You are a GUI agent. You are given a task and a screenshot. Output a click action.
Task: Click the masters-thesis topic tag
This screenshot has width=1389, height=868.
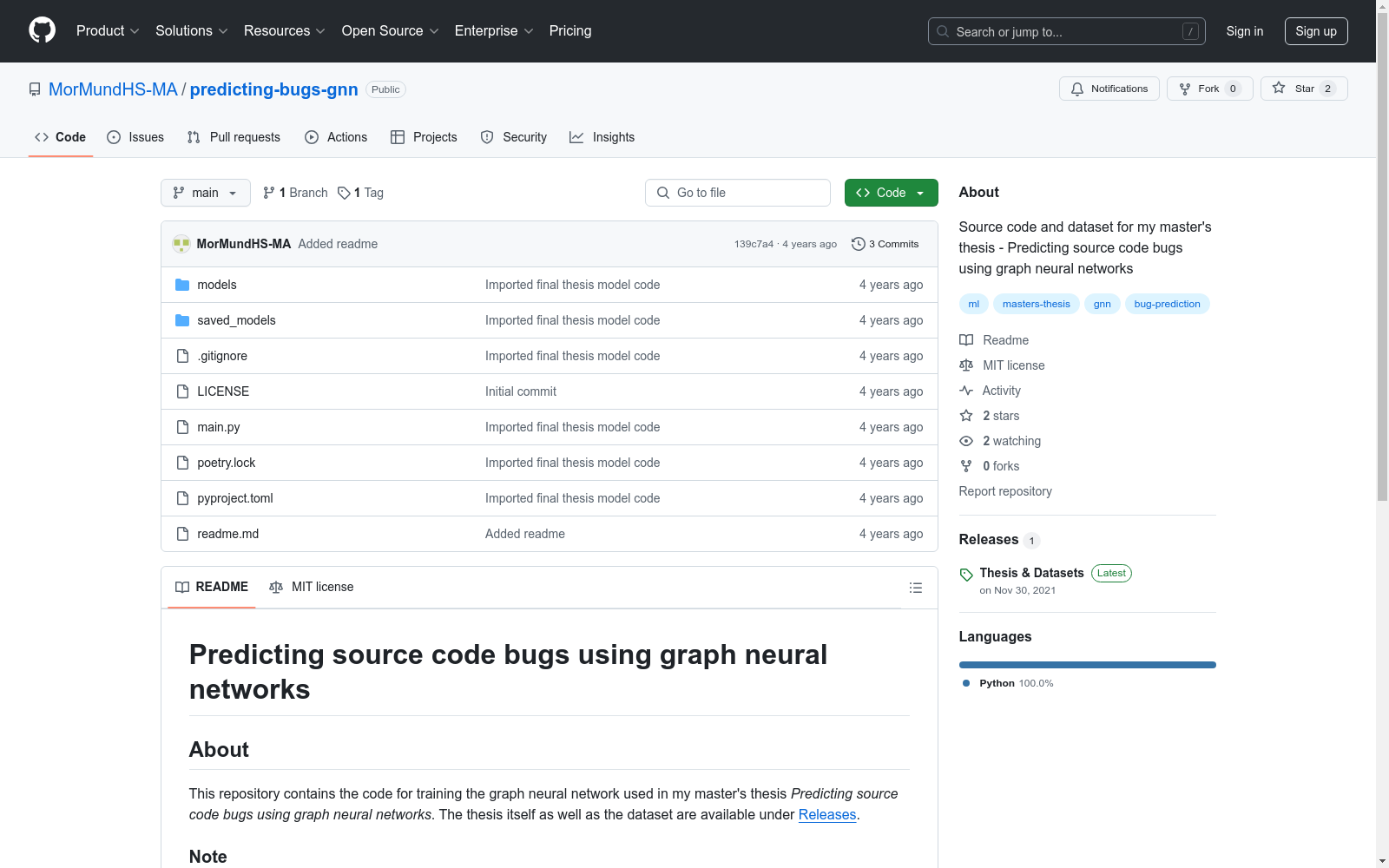coord(1037,304)
